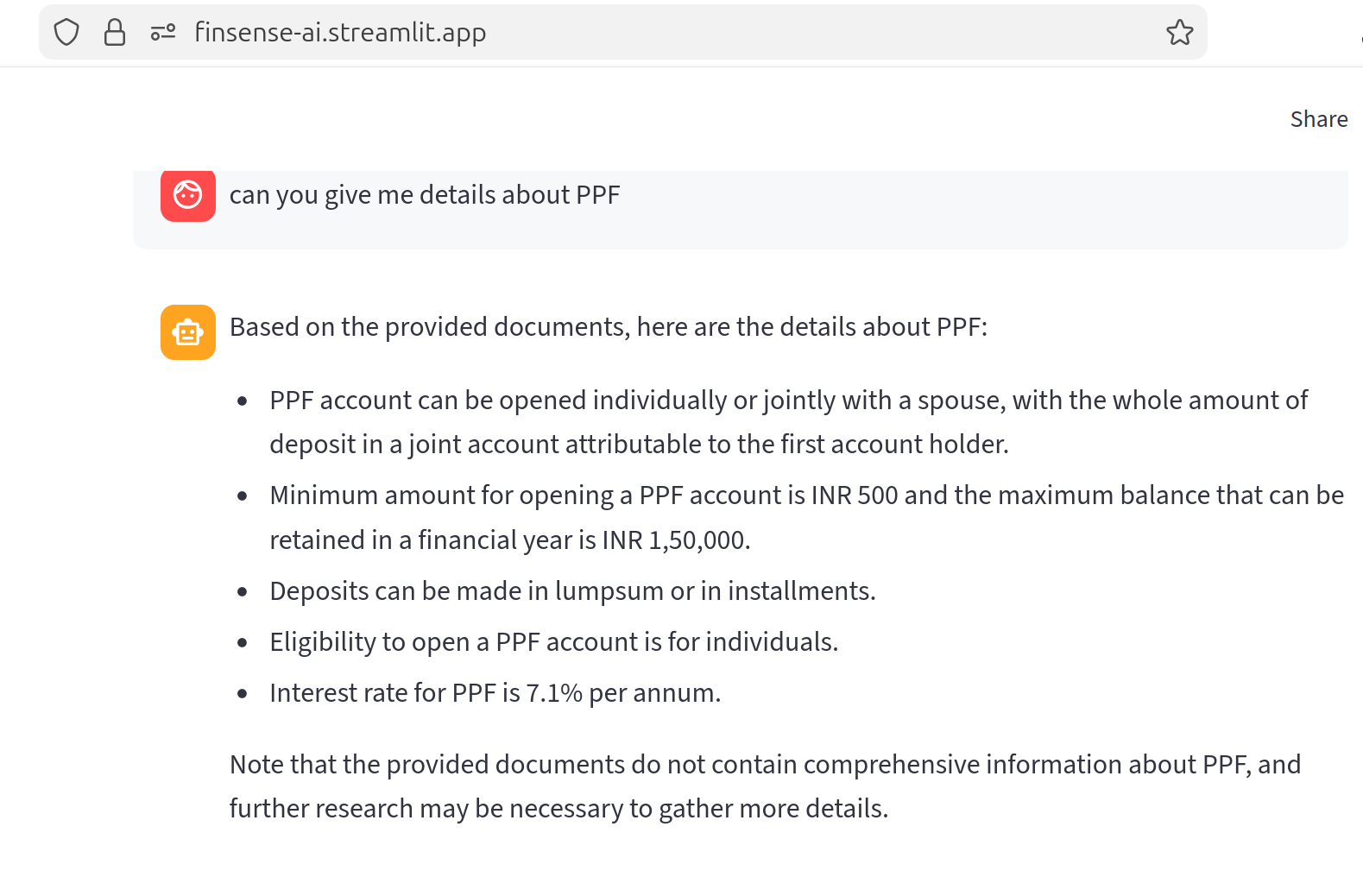1363x896 pixels.
Task: Click the PPF interest rate bullet
Action: tap(495, 693)
